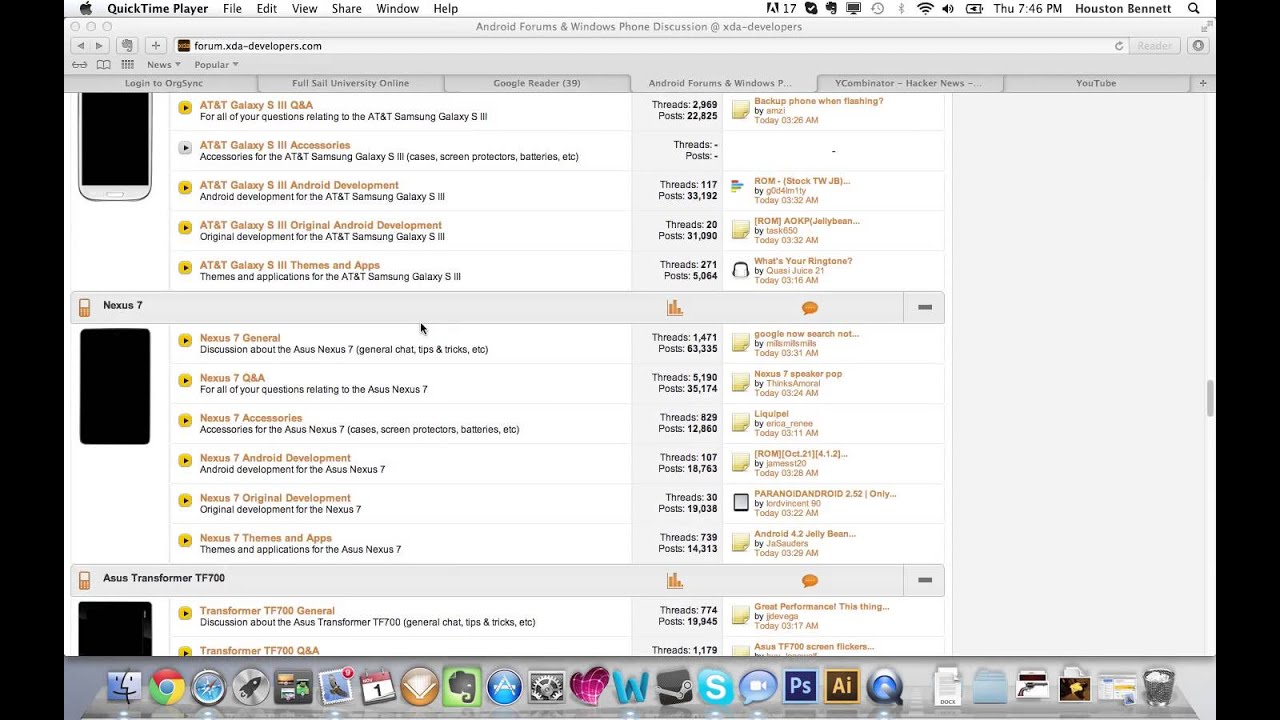Screen dimensions: 1280x720
Task: Open the Share menu
Action: [346, 8]
